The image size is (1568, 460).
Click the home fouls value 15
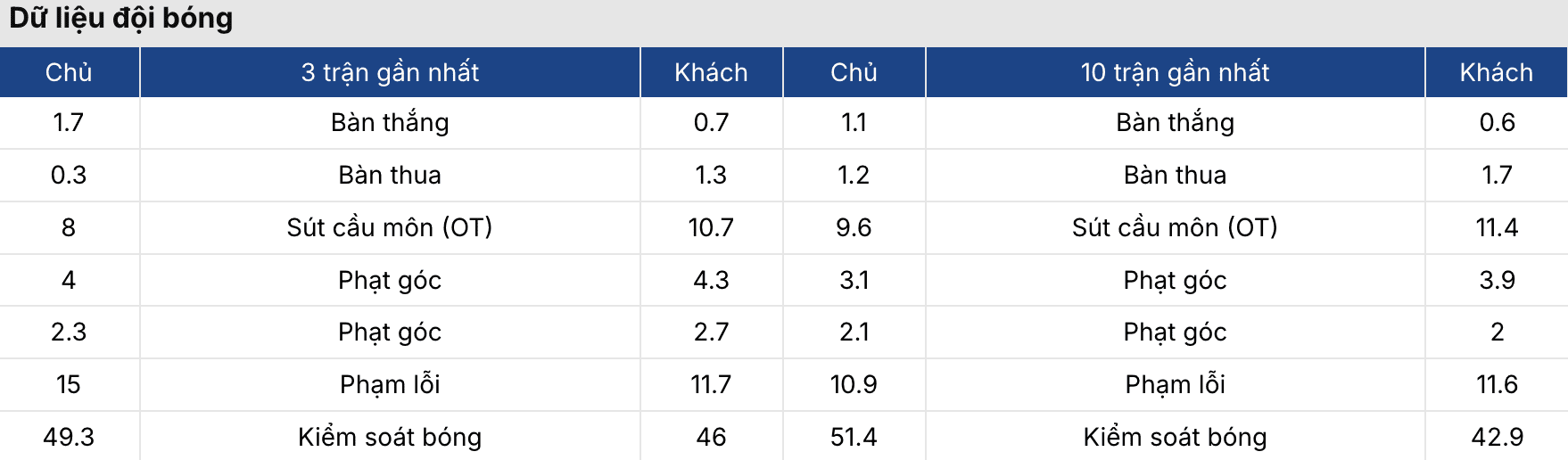pos(69,384)
